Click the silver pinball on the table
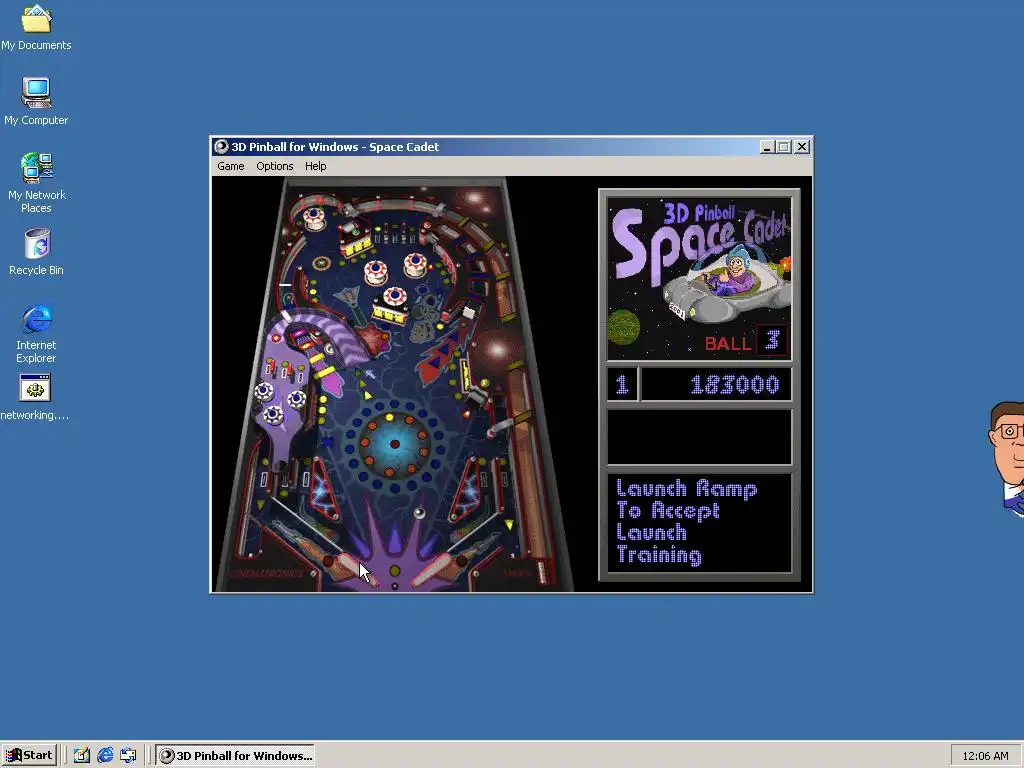 tap(419, 513)
